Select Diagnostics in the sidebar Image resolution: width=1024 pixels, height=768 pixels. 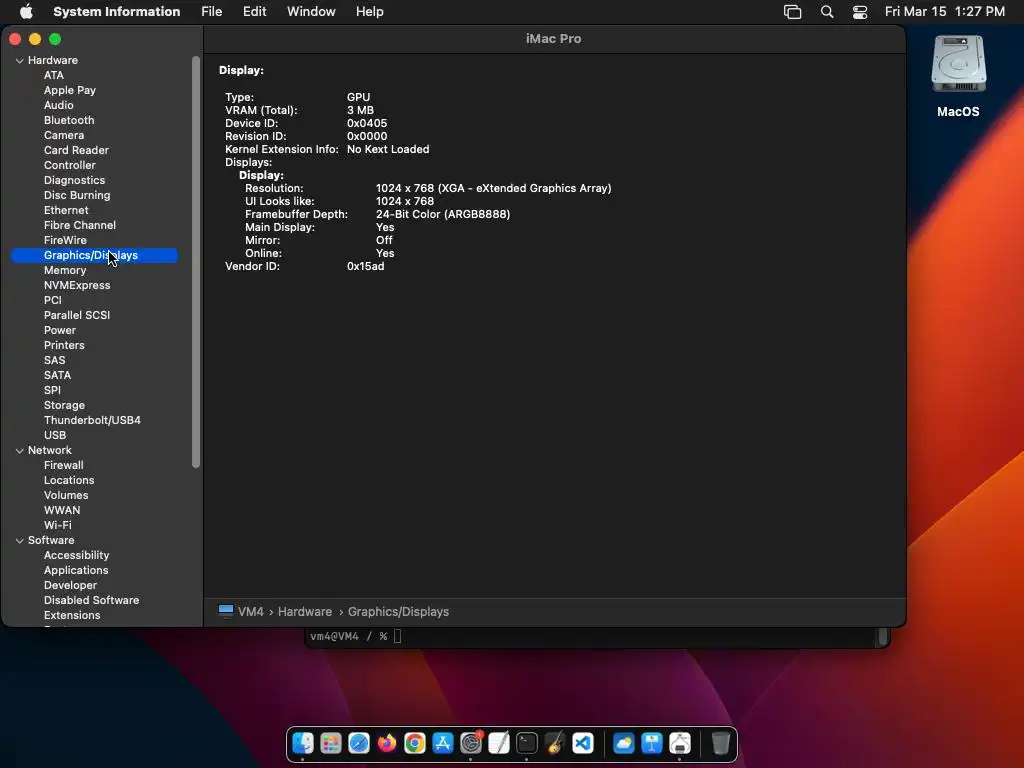pyautogui.click(x=74, y=180)
